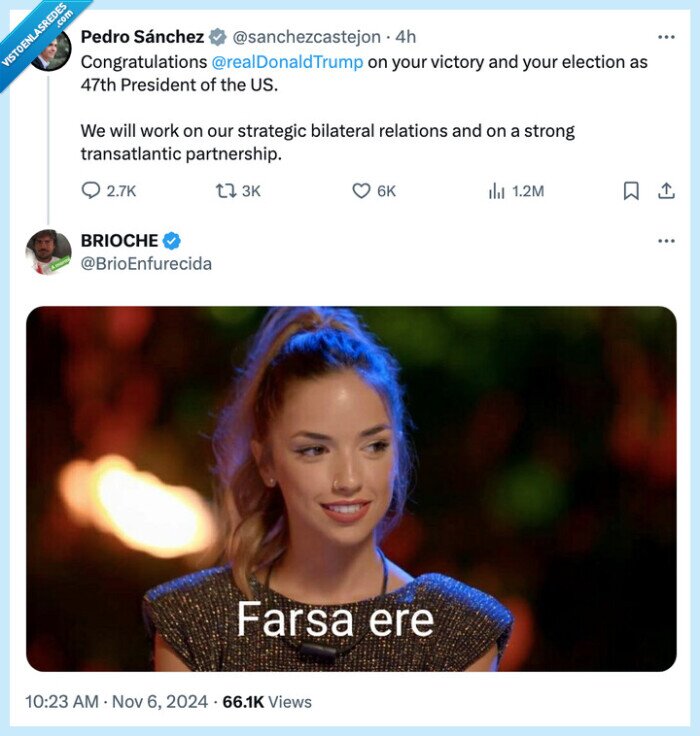Click the reply icon with 2.7K
Screen dimensions: 700x736
[x=91, y=191]
